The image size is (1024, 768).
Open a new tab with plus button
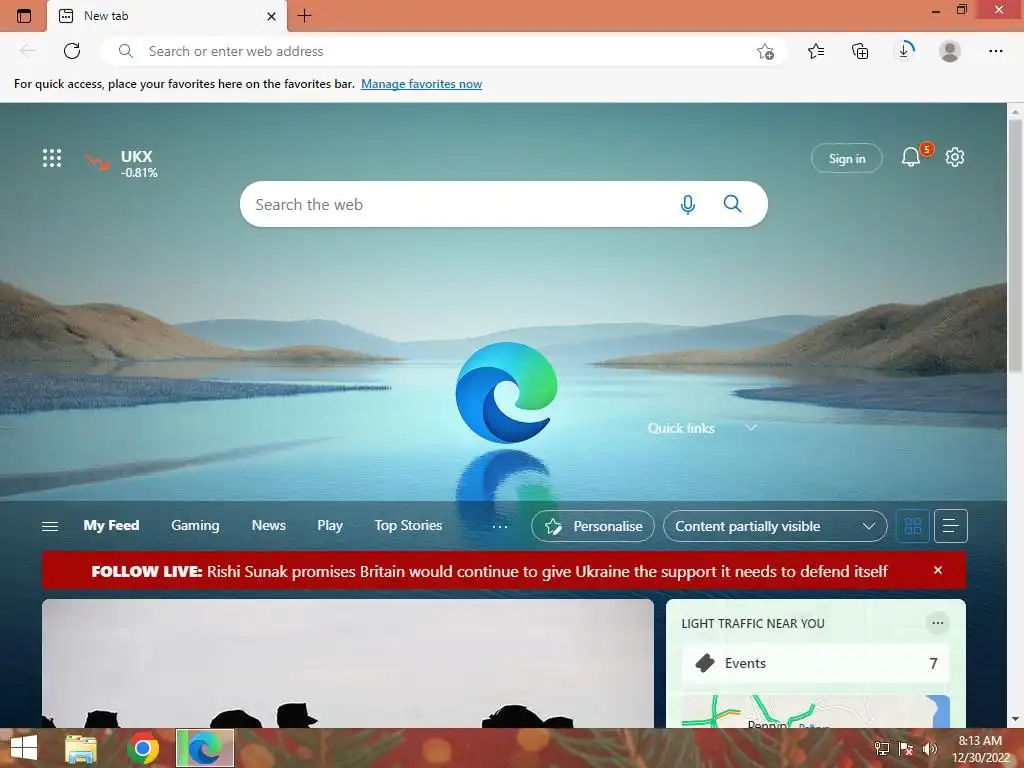click(x=304, y=16)
